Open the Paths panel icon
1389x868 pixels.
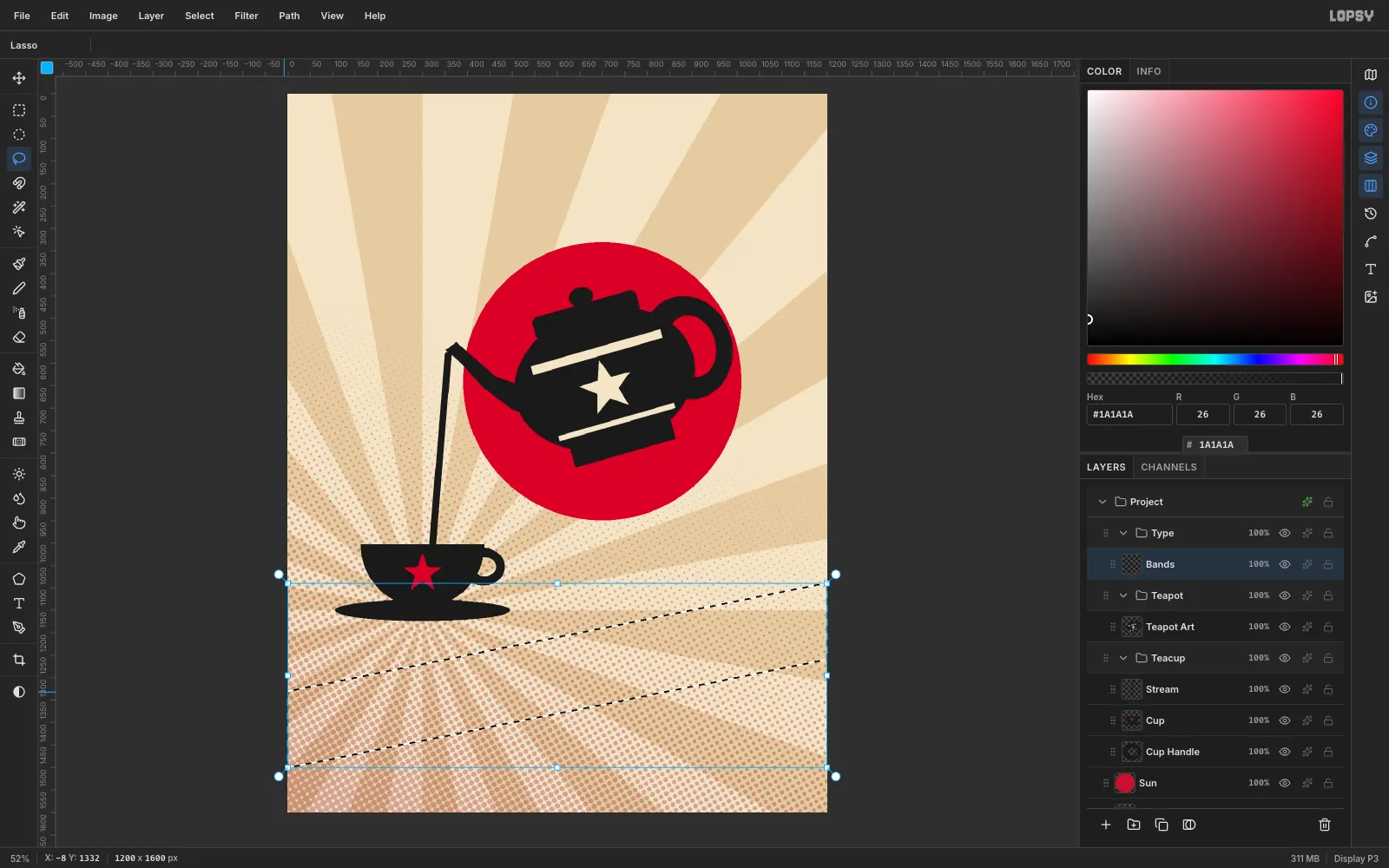coord(1371,241)
